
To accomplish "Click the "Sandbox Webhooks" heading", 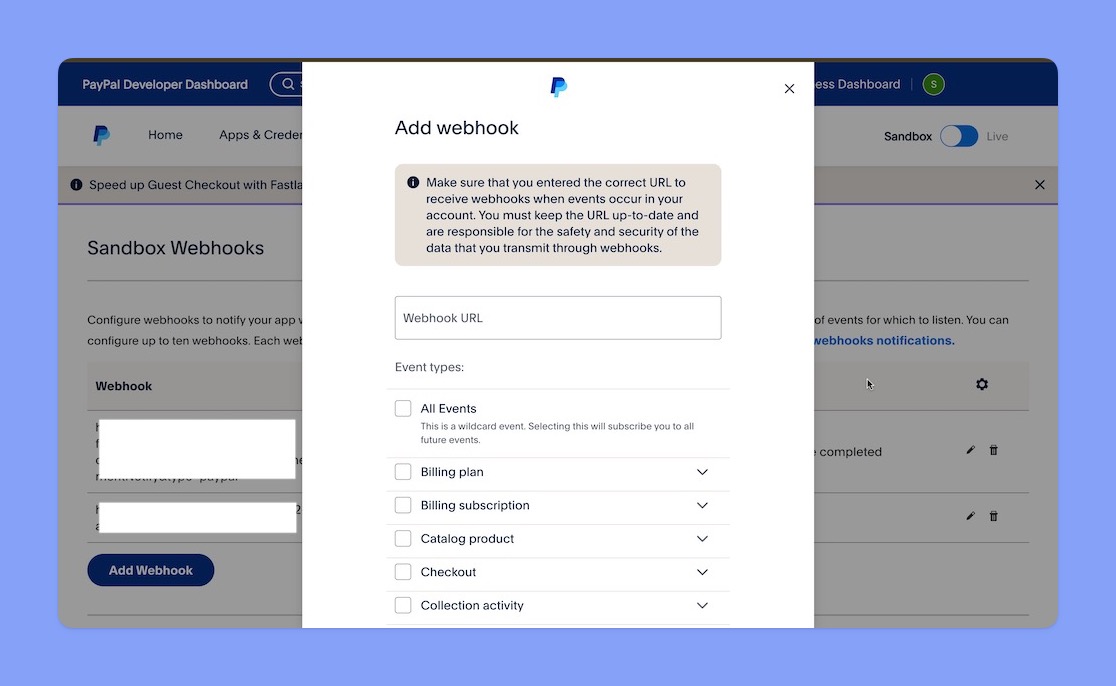I will click(176, 248).
